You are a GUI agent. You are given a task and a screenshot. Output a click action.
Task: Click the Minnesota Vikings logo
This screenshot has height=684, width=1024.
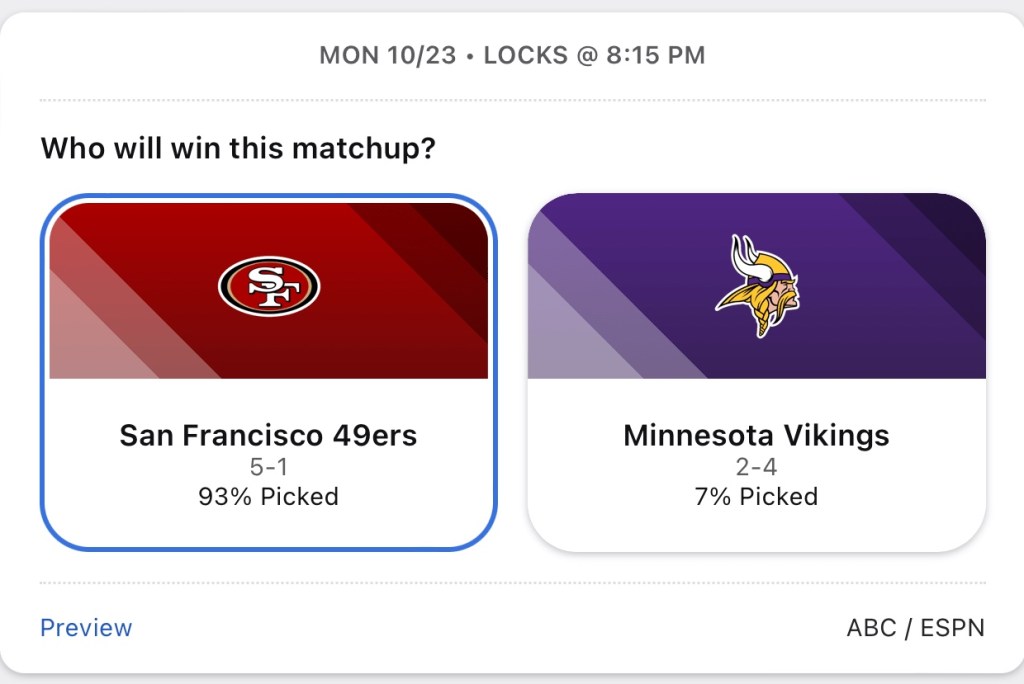[756, 286]
